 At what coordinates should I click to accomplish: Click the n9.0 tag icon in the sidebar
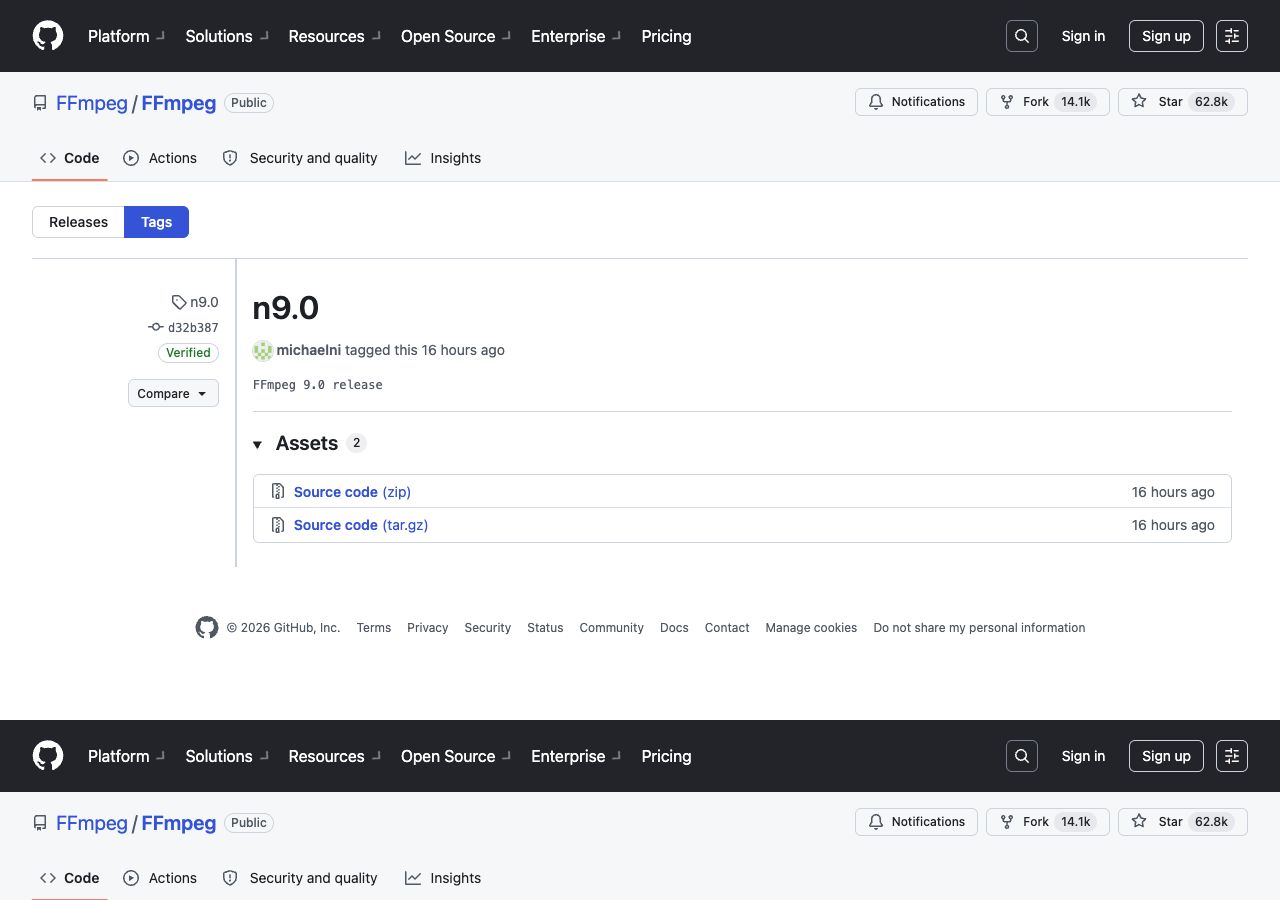coord(179,302)
